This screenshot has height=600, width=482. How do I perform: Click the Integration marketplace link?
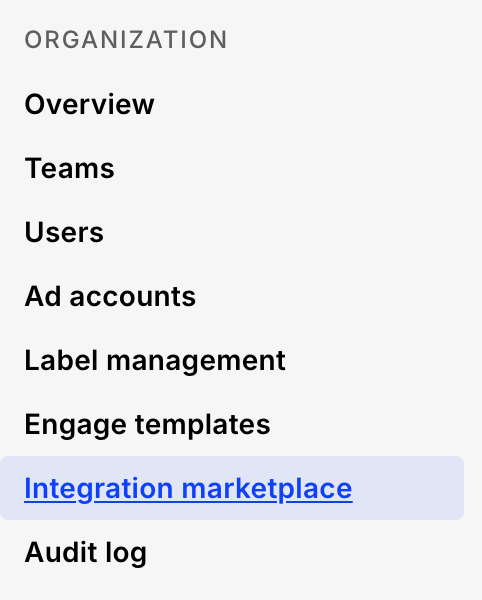[188, 489]
